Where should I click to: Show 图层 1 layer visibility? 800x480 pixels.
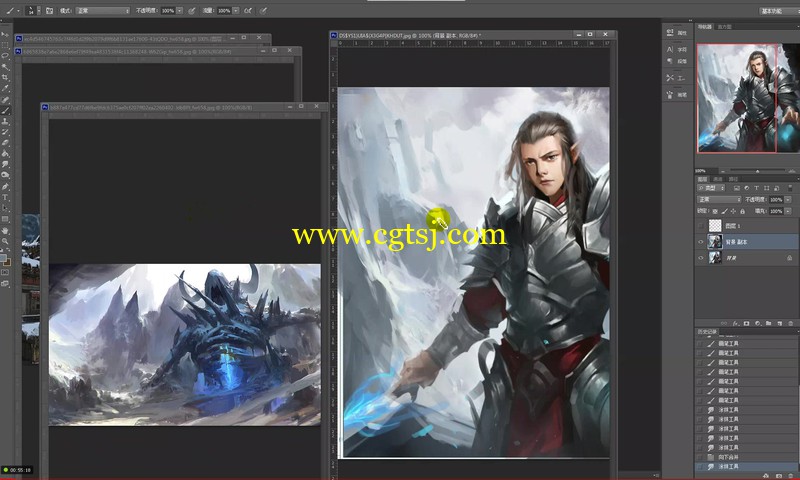pos(701,225)
